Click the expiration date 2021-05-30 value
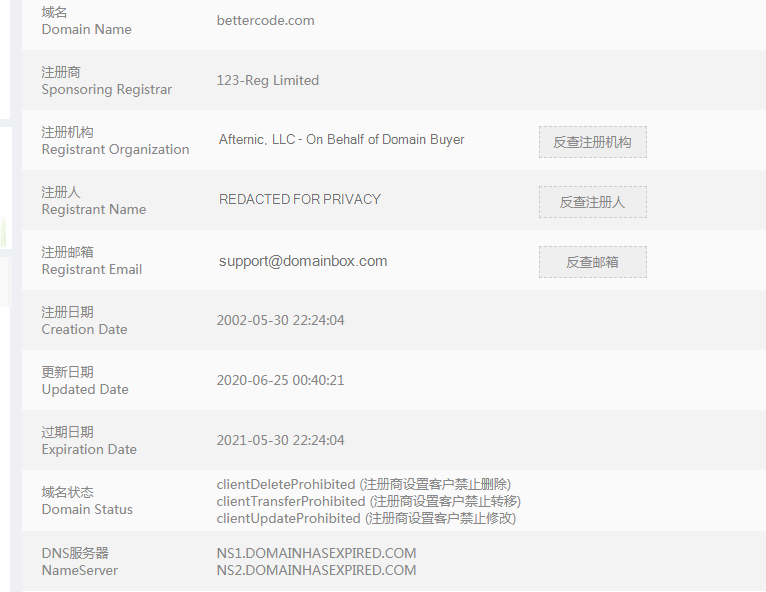The height and width of the screenshot is (592, 766). (x=280, y=440)
